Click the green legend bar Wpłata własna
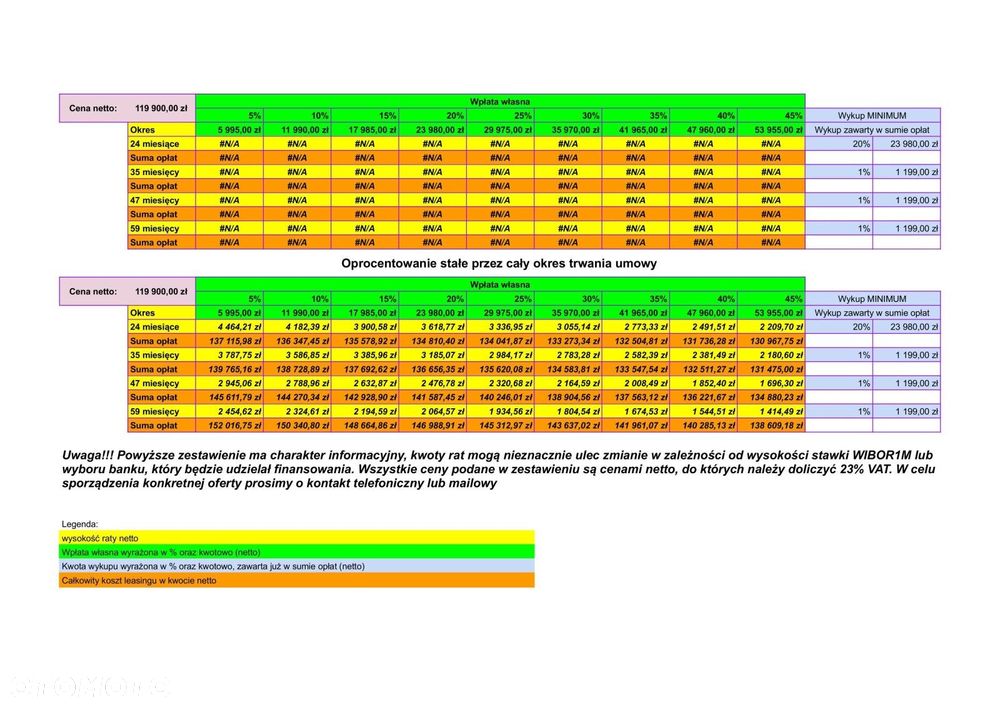This screenshot has height=707, width=1000. [297, 552]
